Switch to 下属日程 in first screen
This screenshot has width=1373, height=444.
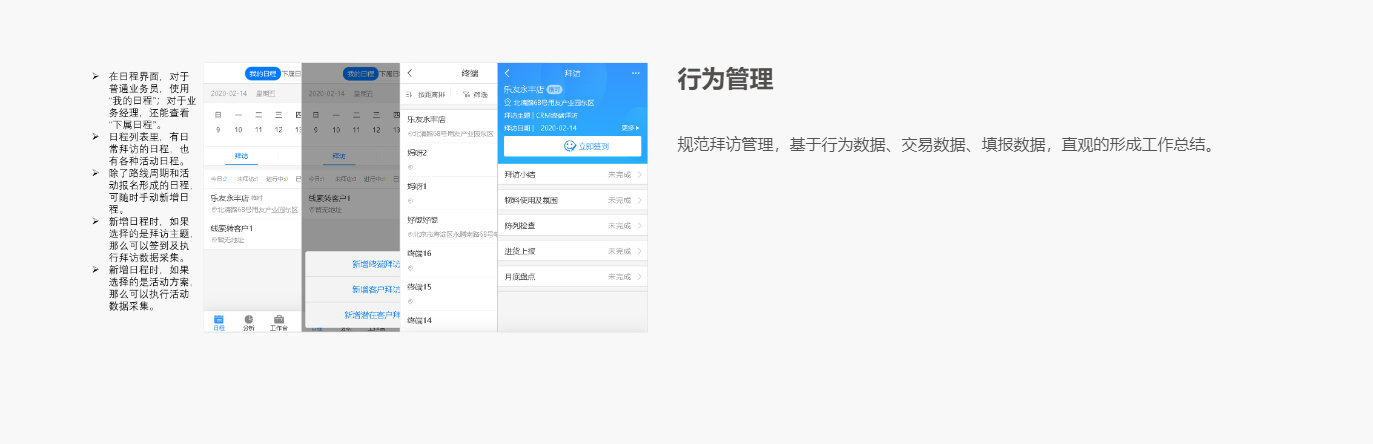click(x=291, y=73)
